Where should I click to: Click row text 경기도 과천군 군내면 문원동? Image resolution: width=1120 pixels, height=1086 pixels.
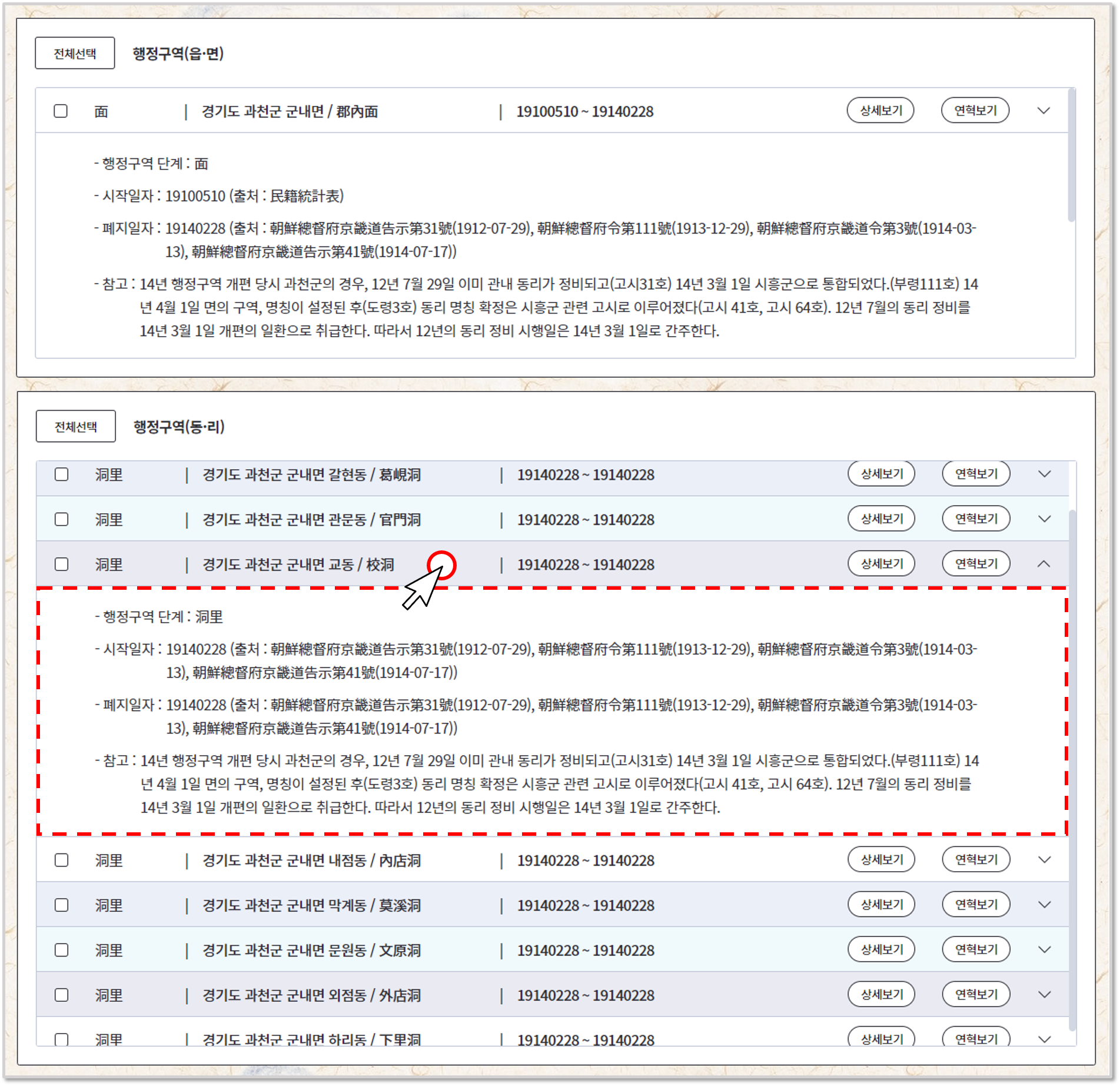(284, 951)
